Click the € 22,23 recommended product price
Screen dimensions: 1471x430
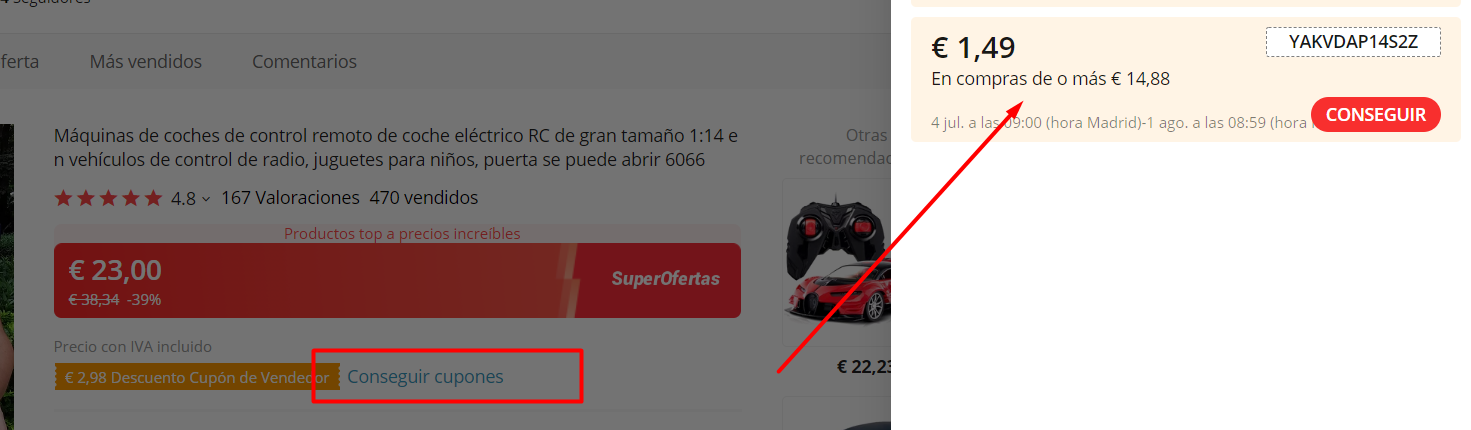864,367
